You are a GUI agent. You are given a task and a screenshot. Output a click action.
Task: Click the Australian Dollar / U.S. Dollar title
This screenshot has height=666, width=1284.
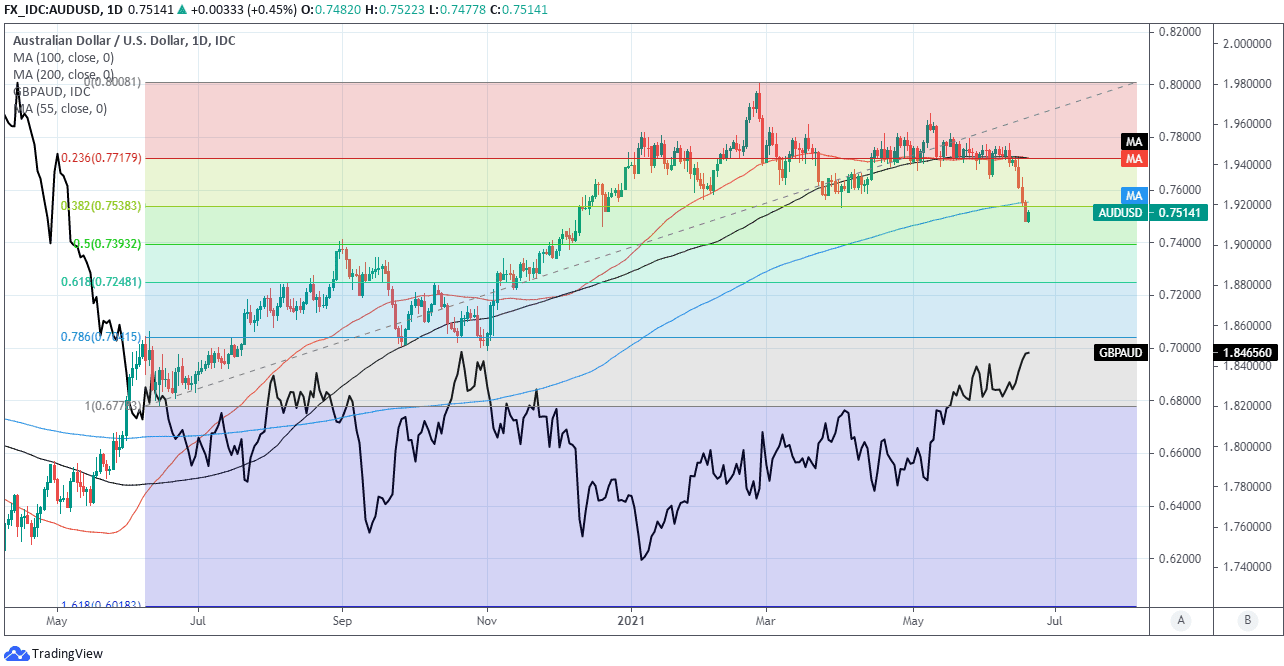tap(124, 41)
